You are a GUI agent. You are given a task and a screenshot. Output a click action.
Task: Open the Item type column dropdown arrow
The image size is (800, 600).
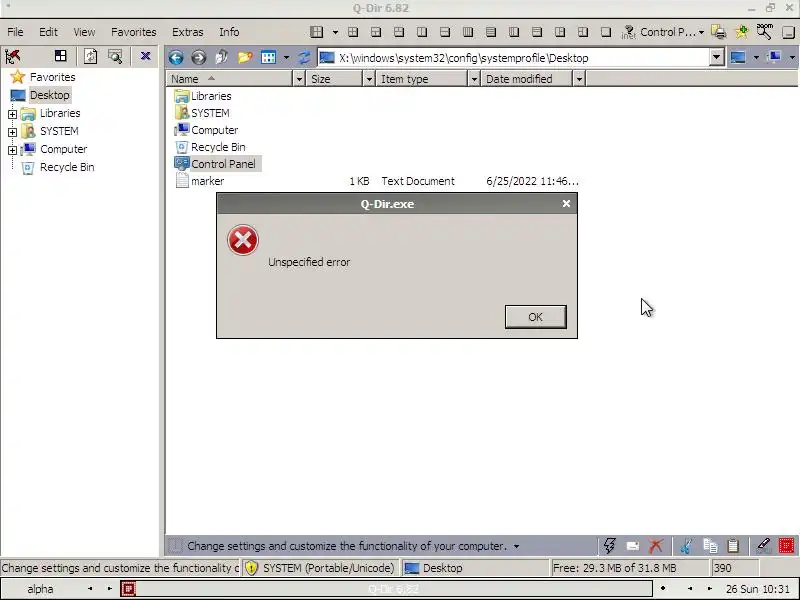coord(474,79)
